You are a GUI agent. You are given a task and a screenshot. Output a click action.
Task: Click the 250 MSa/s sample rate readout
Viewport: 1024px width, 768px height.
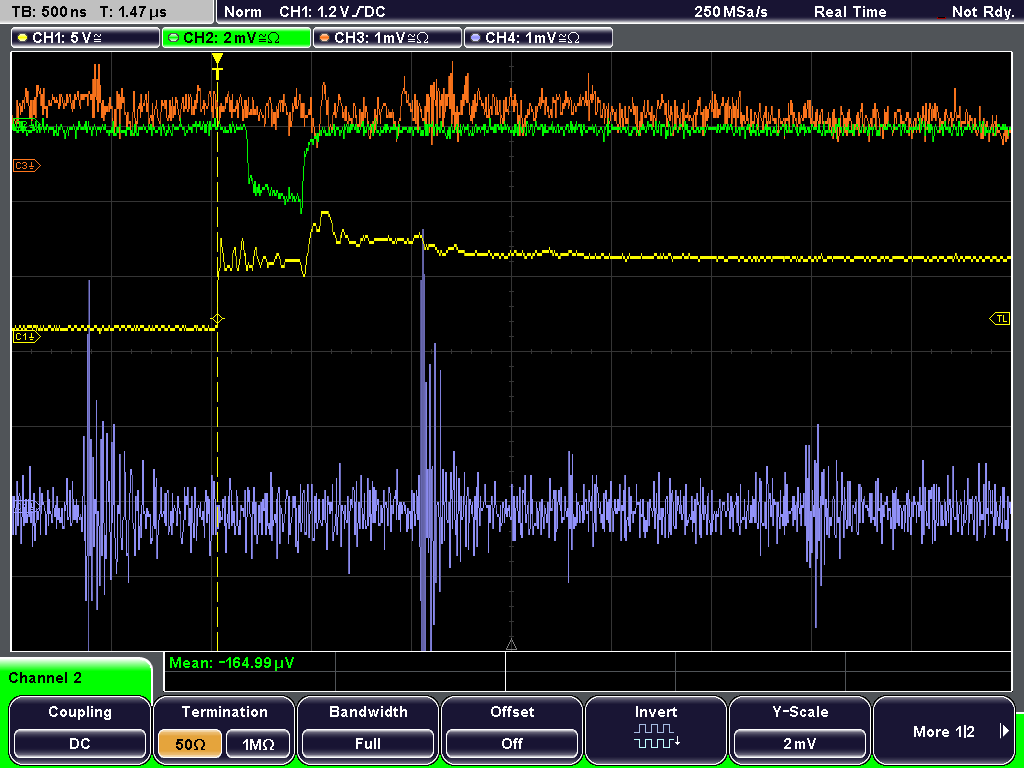(x=731, y=12)
